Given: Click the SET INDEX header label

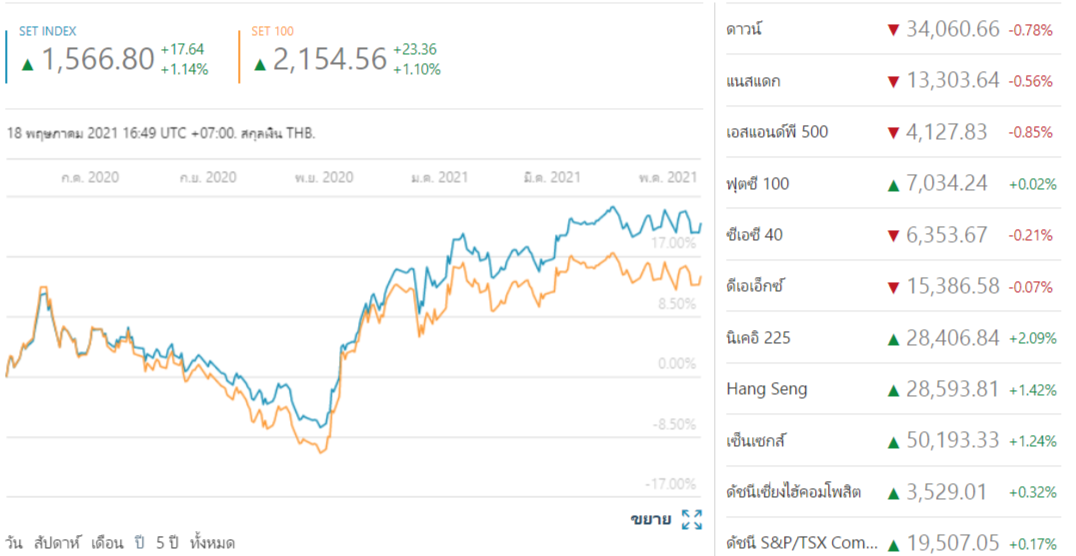Looking at the screenshot, I should pyautogui.click(x=47, y=32).
